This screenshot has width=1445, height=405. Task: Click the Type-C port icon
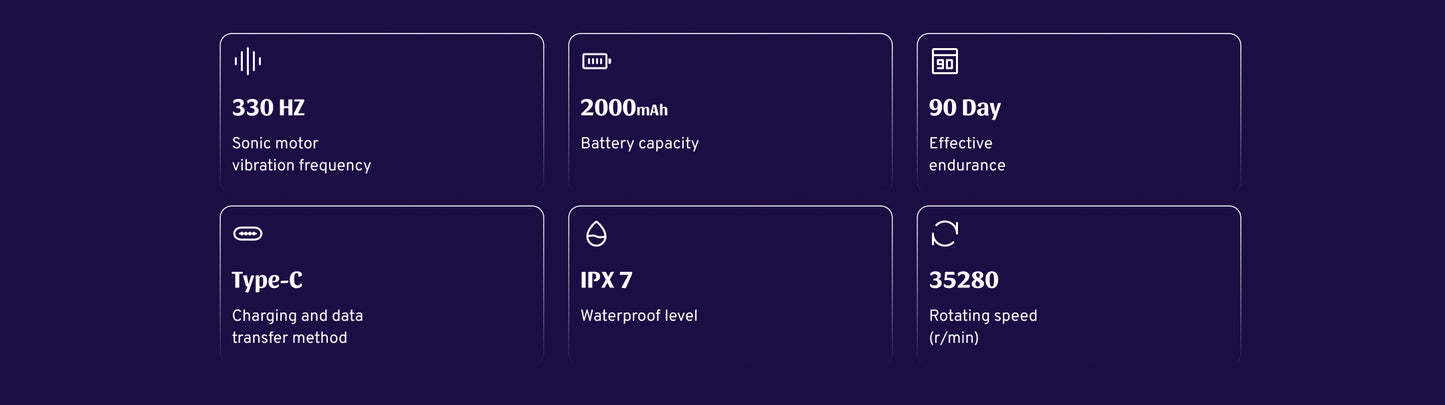247,234
